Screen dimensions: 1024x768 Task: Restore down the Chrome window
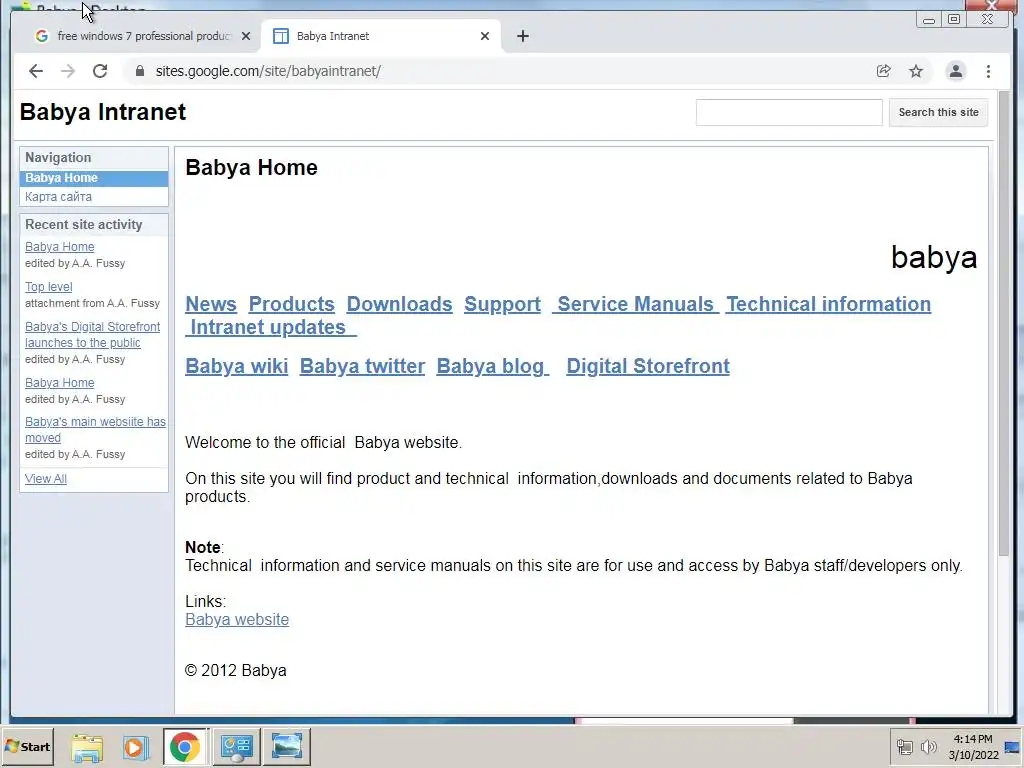click(x=954, y=20)
